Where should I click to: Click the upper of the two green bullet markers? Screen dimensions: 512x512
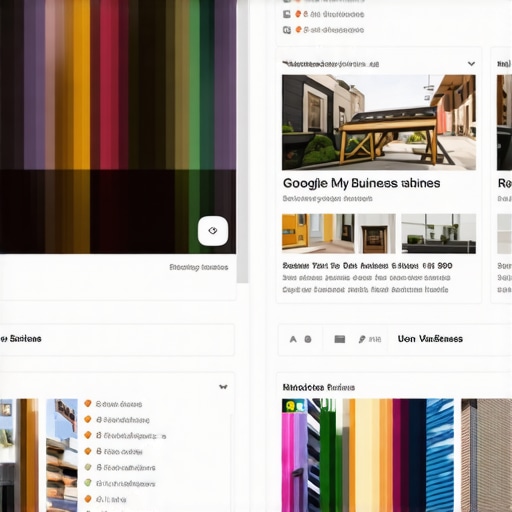pyautogui.click(x=88, y=467)
